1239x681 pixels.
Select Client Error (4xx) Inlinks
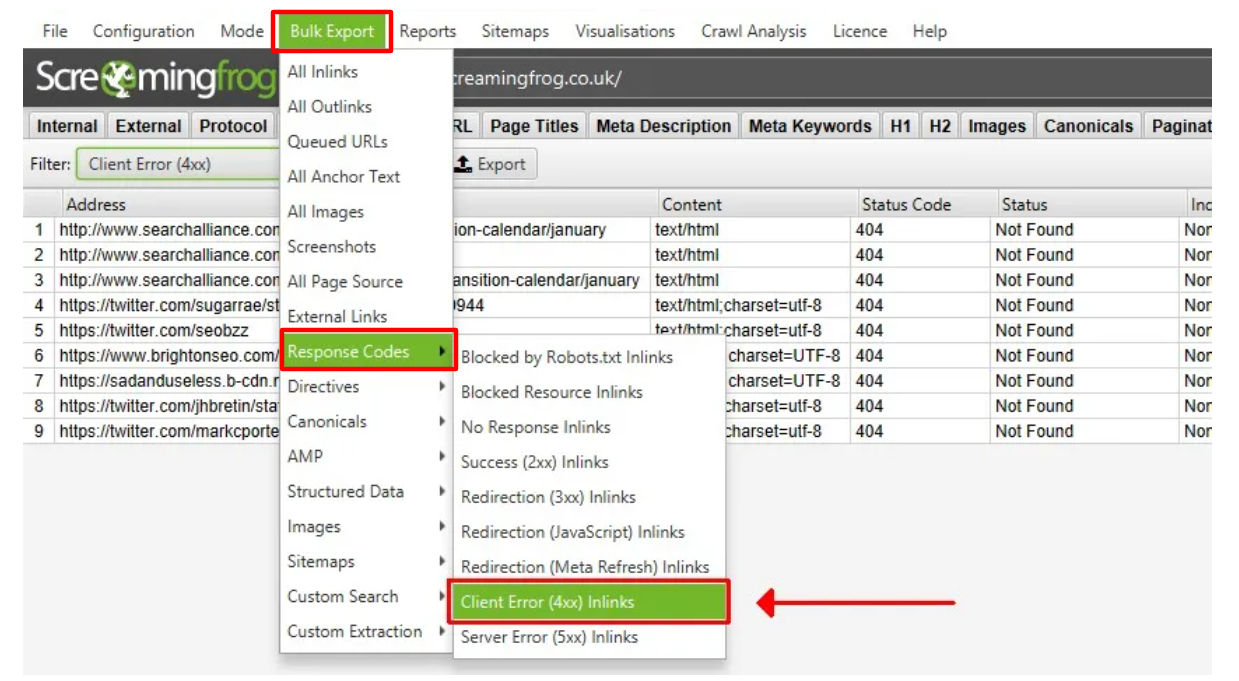[x=589, y=602]
